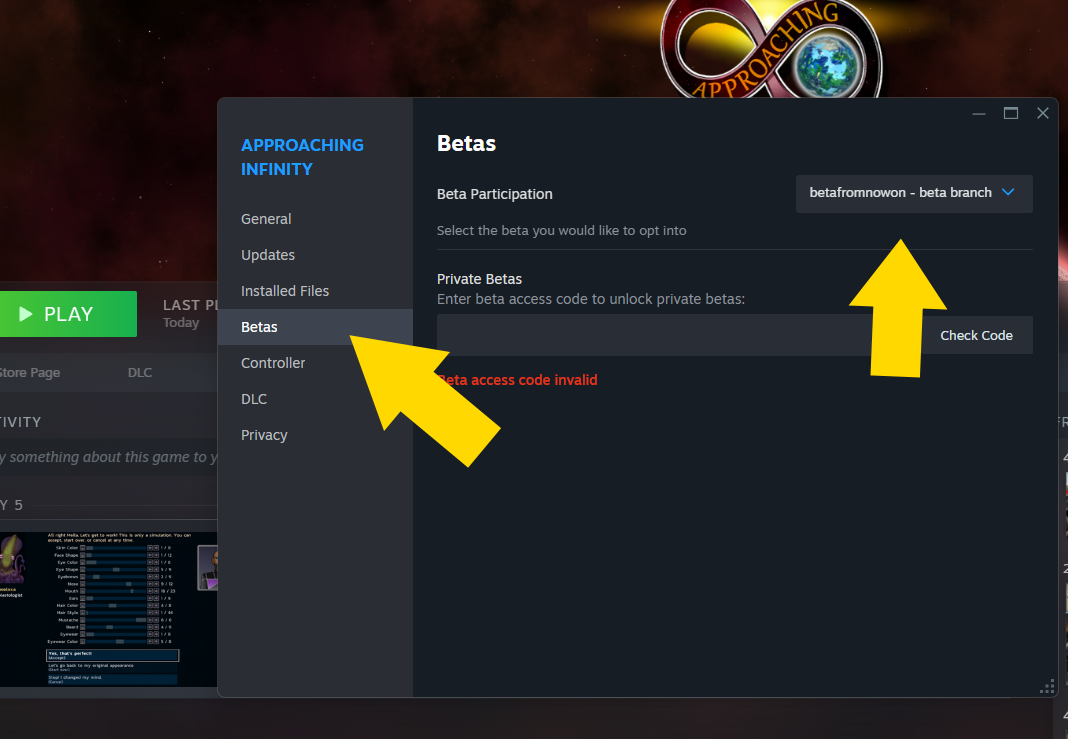Open the DLC section in properties
Image resolution: width=1068 pixels, height=739 pixels.
click(315, 400)
